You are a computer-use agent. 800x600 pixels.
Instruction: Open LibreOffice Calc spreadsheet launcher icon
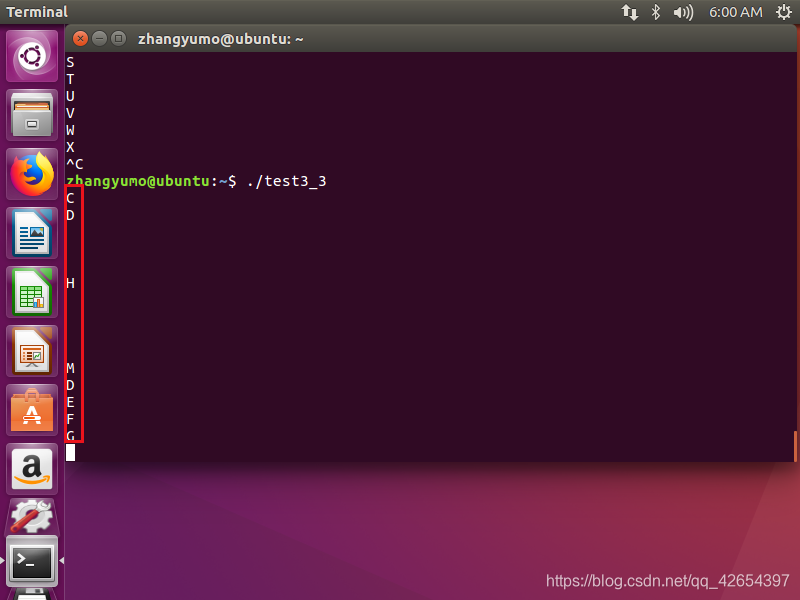[32, 292]
